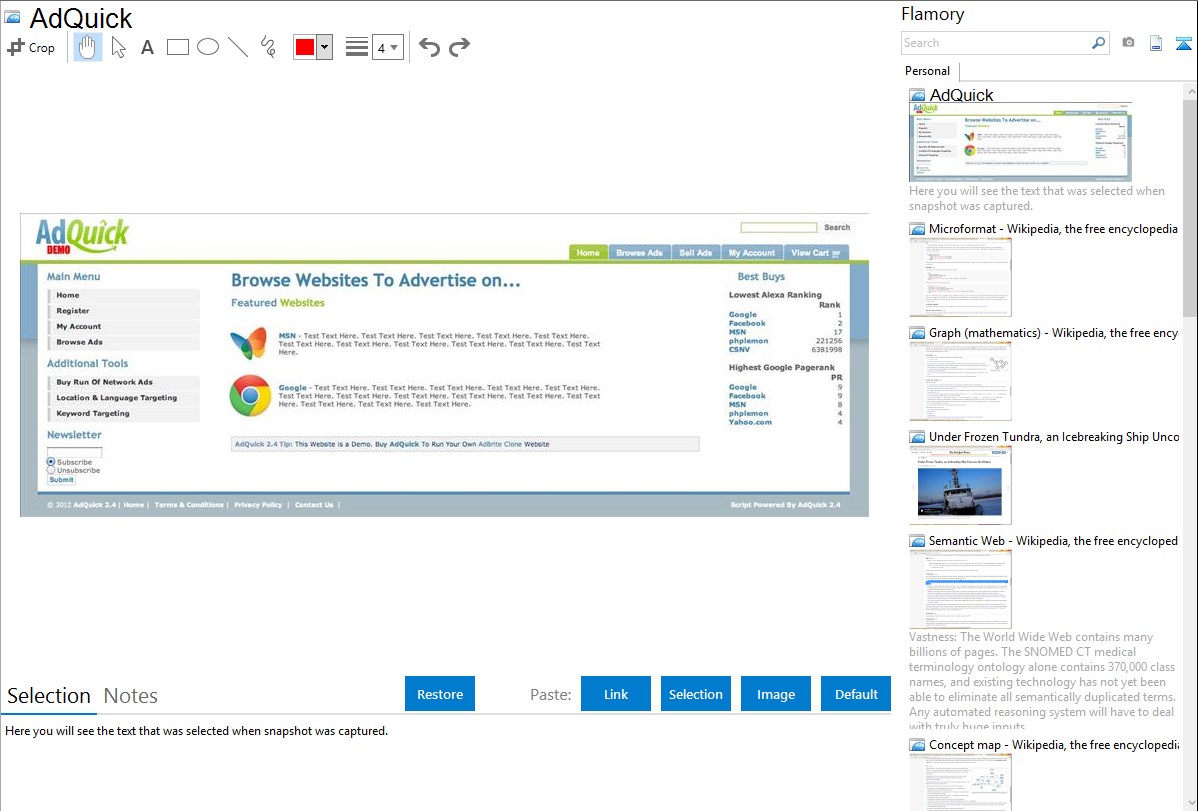Open the Personal tab

(928, 70)
